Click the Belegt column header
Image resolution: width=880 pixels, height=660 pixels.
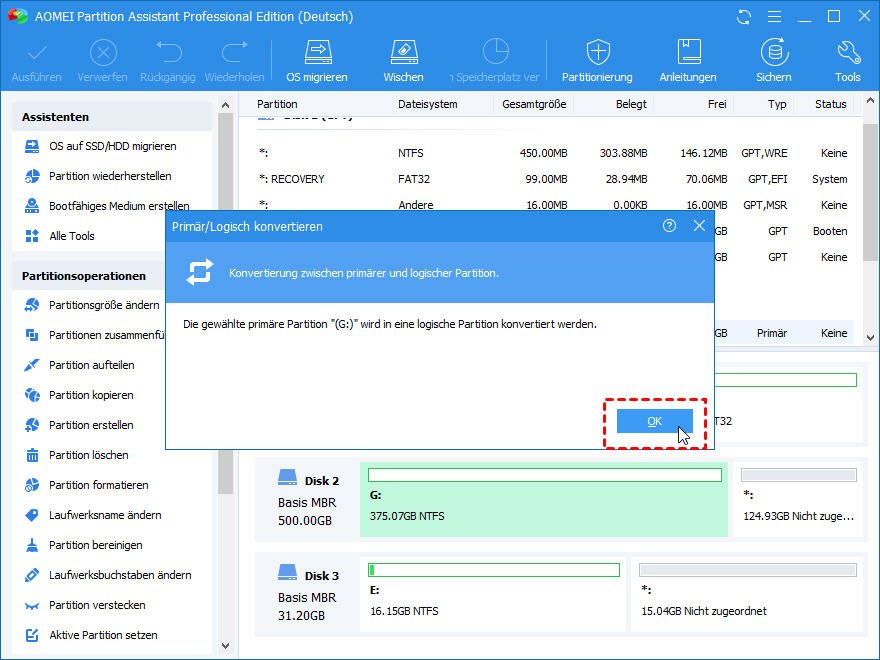pos(631,104)
